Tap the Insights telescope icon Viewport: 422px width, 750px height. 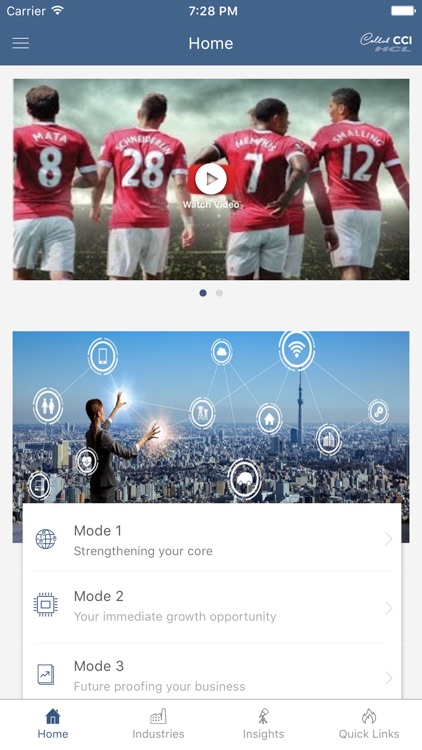click(x=263, y=717)
